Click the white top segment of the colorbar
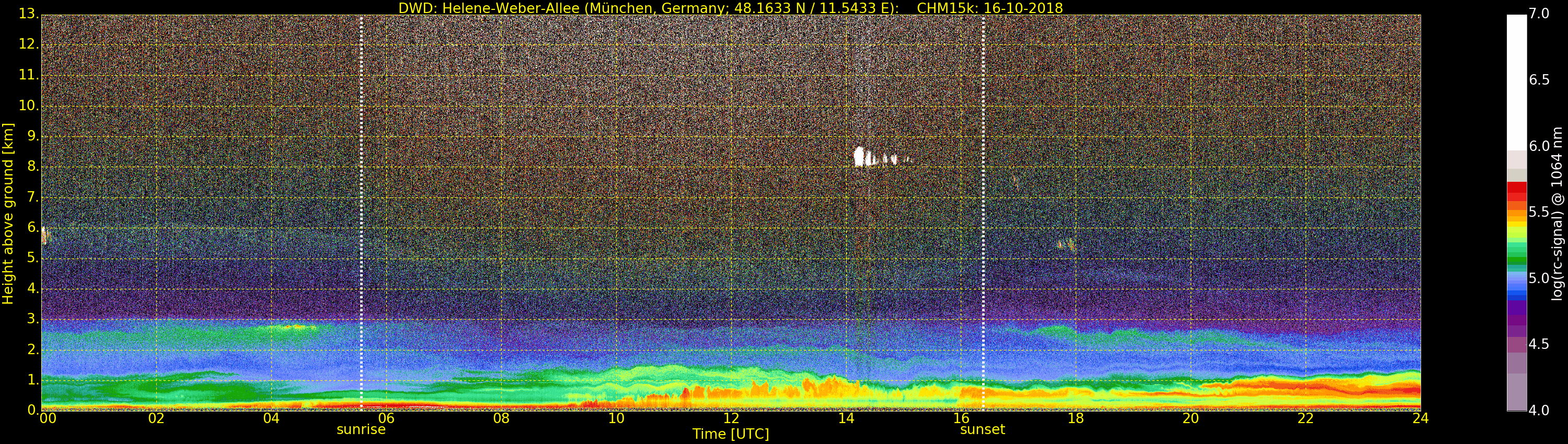Screen dimensions: 1568x444 click(x=1517, y=82)
